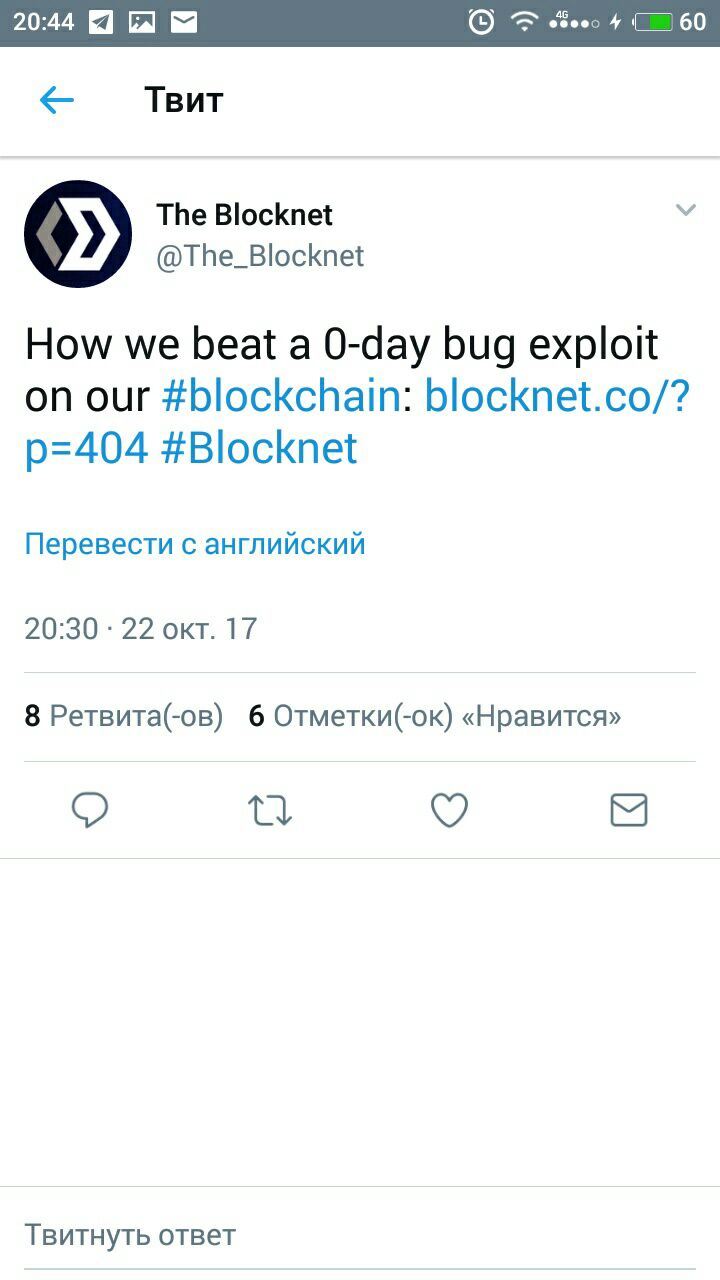The image size is (720, 1280).
Task: Open The Blocknet profile avatar
Action: (x=78, y=234)
